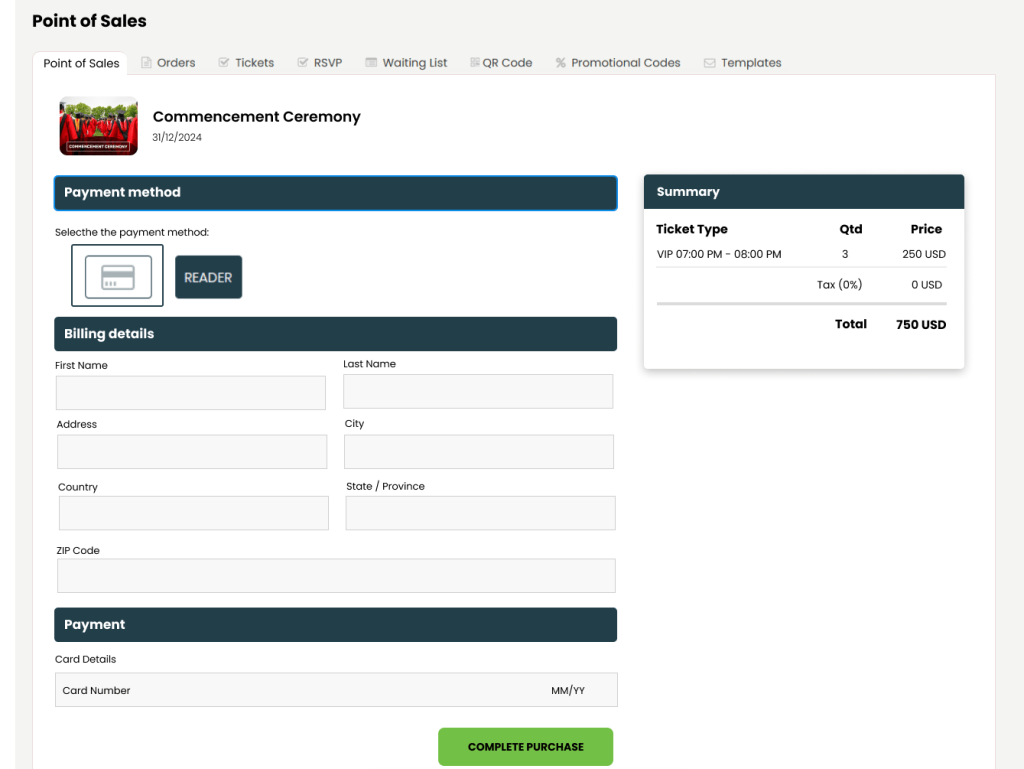The height and width of the screenshot is (769, 1024).
Task: Click the Commencement Ceremony event thumbnail
Action: click(x=98, y=125)
